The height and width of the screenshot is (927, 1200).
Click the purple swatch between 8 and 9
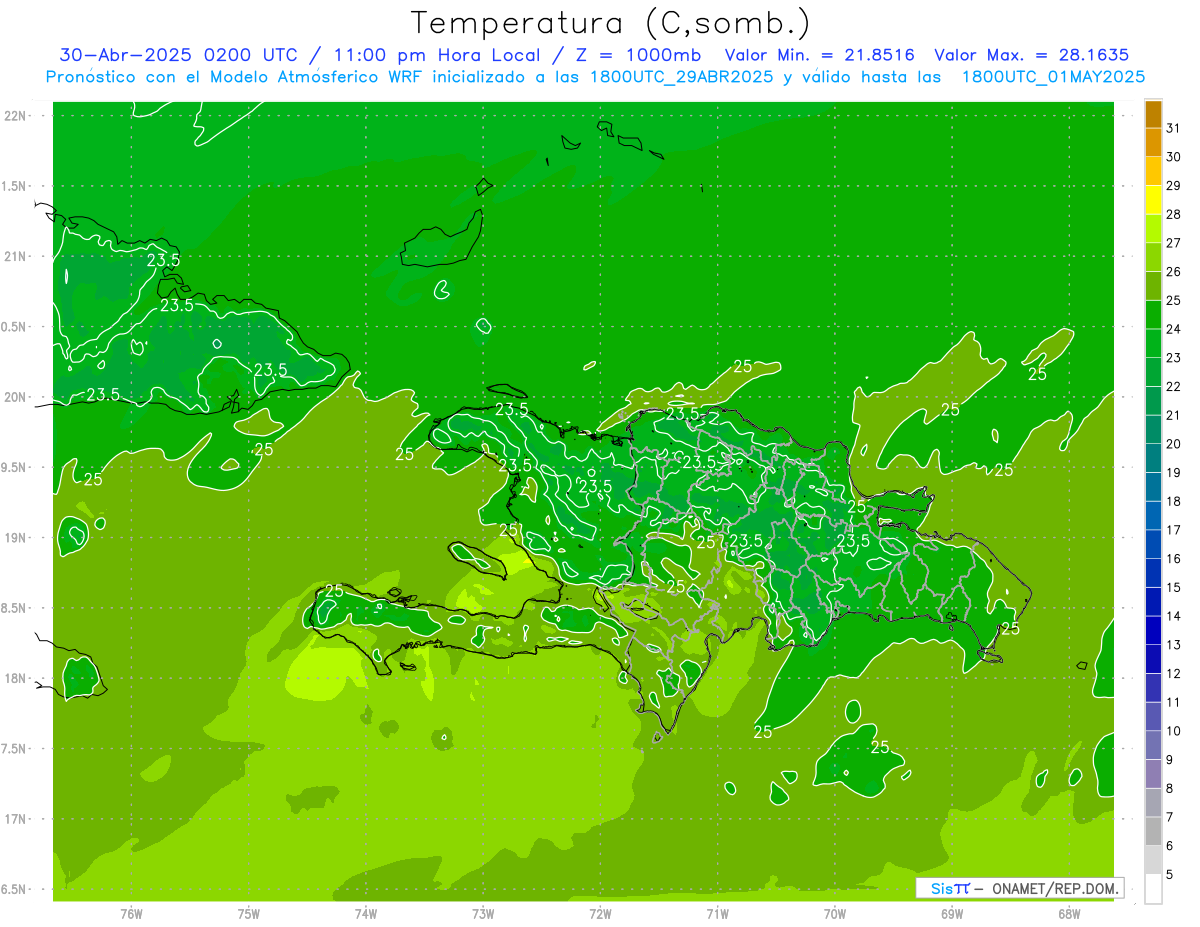coord(1153,774)
